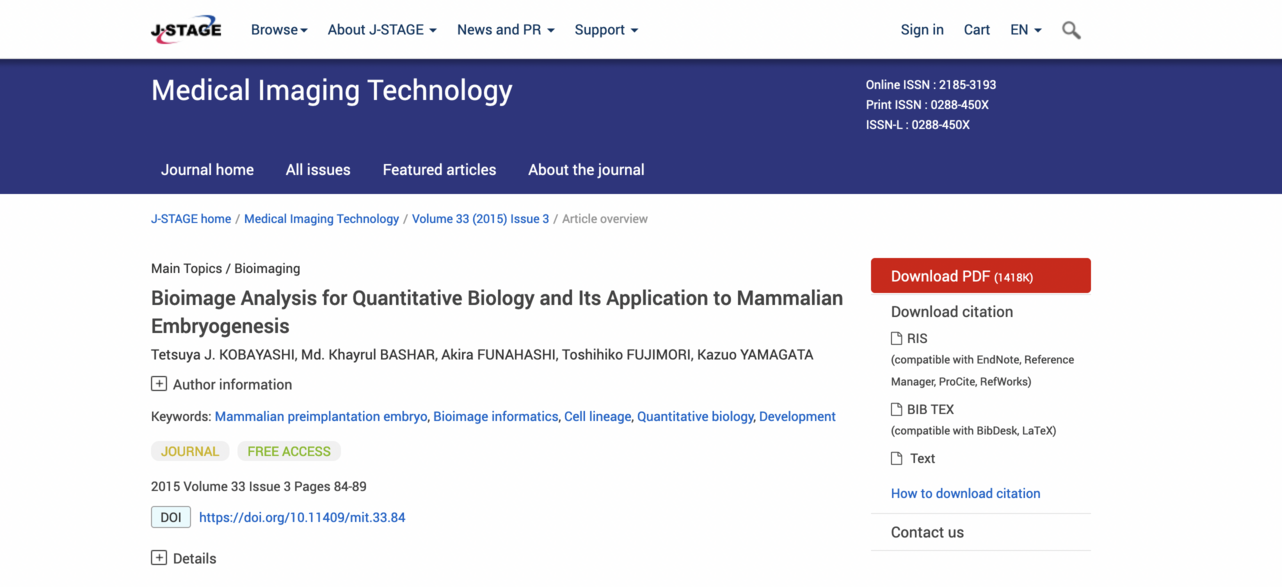
Task: Expand the Details section
Action: 159,558
